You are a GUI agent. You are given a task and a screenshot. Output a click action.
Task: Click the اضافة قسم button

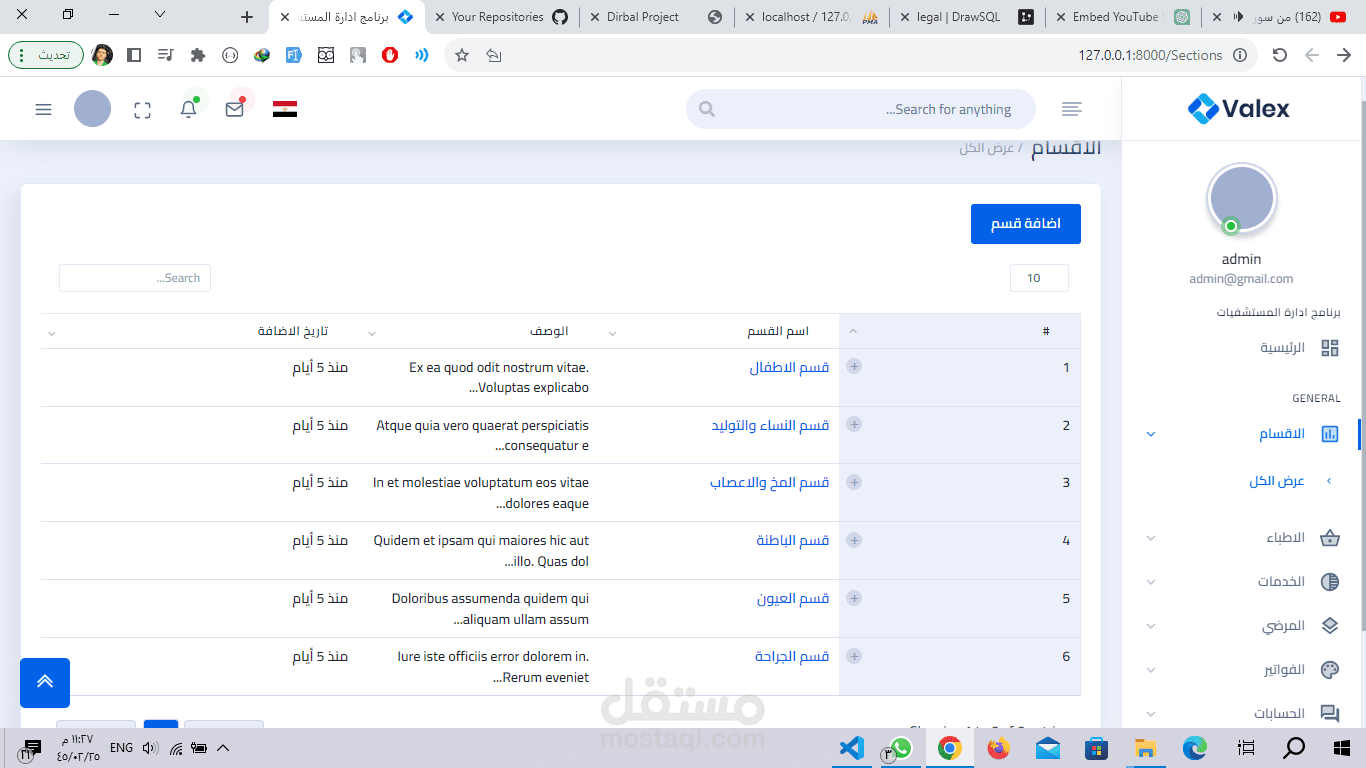click(1026, 223)
